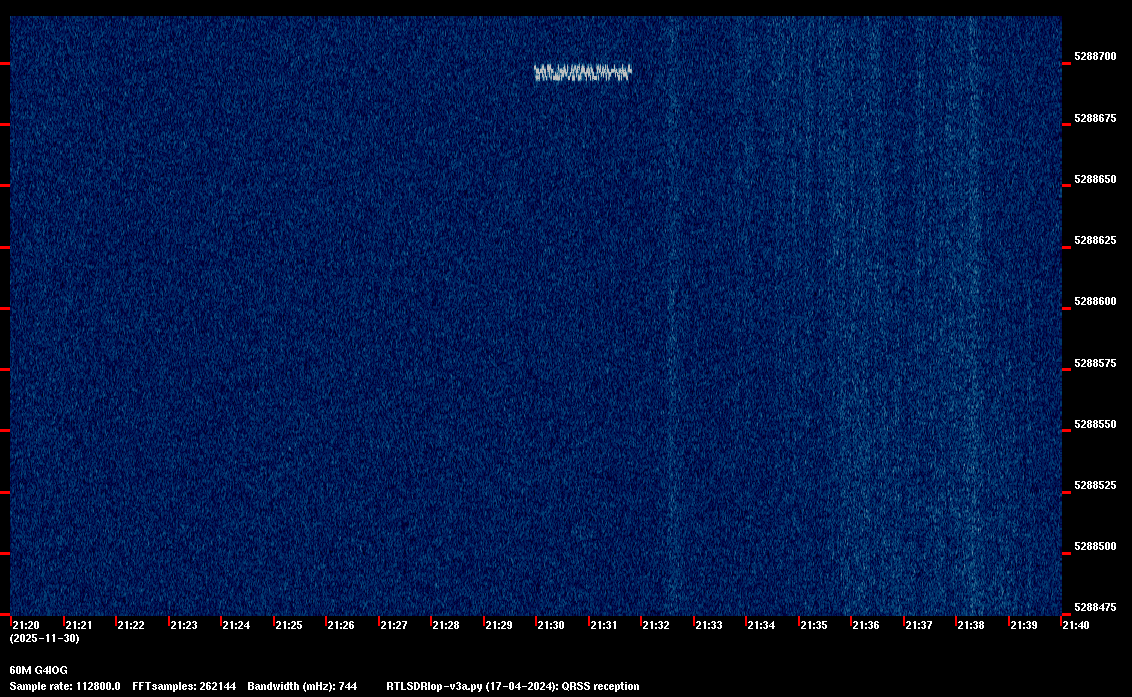This screenshot has width=1132, height=697.
Task: Click the 21:35 time axis label
Action: coord(814,625)
